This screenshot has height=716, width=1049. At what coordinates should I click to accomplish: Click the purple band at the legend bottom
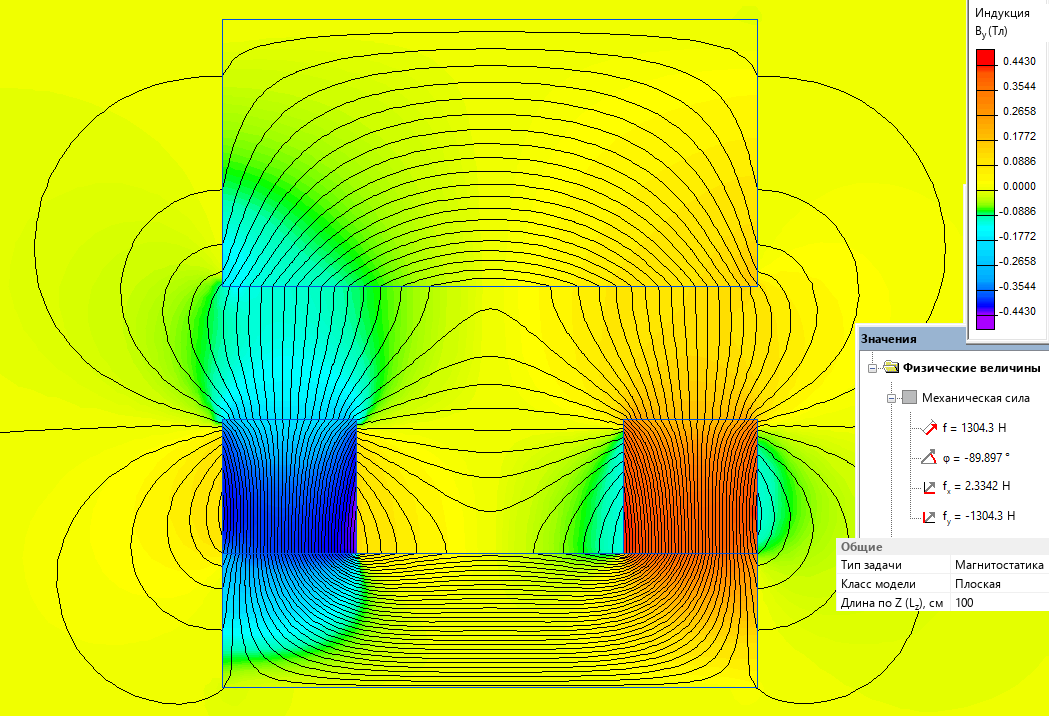[x=985, y=322]
